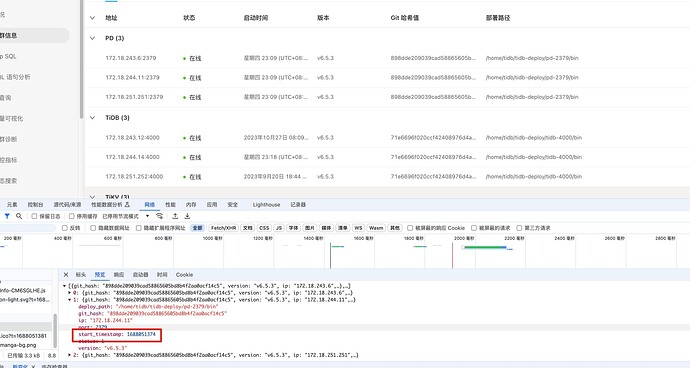Open the Lighthouse DevTools tab
690x368 pixels.
267,205
